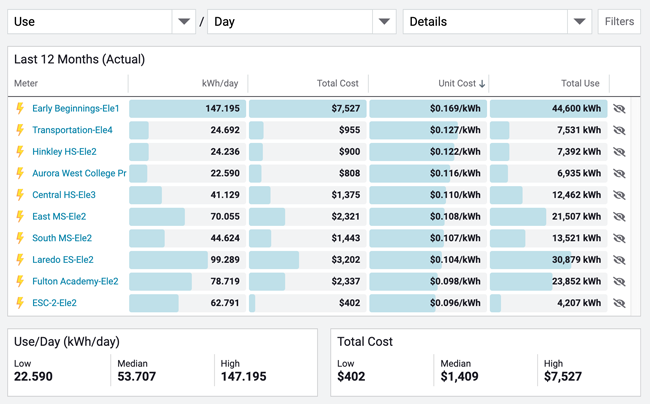Hide the Aurora West College meter
The width and height of the screenshot is (650, 404).
pyautogui.click(x=619, y=173)
